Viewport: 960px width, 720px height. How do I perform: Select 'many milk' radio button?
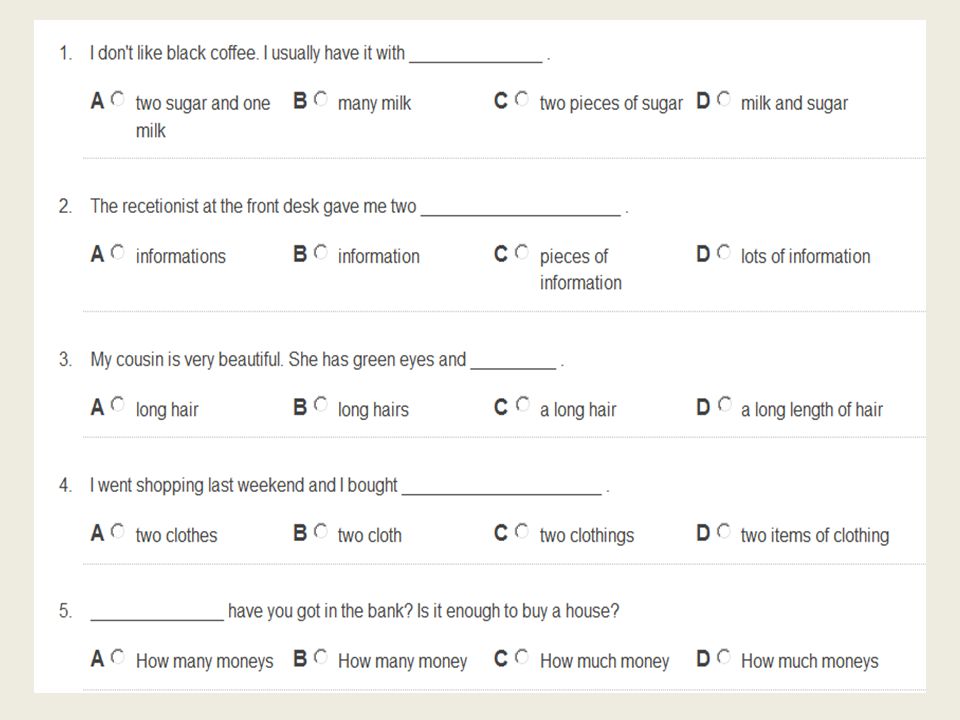321,99
